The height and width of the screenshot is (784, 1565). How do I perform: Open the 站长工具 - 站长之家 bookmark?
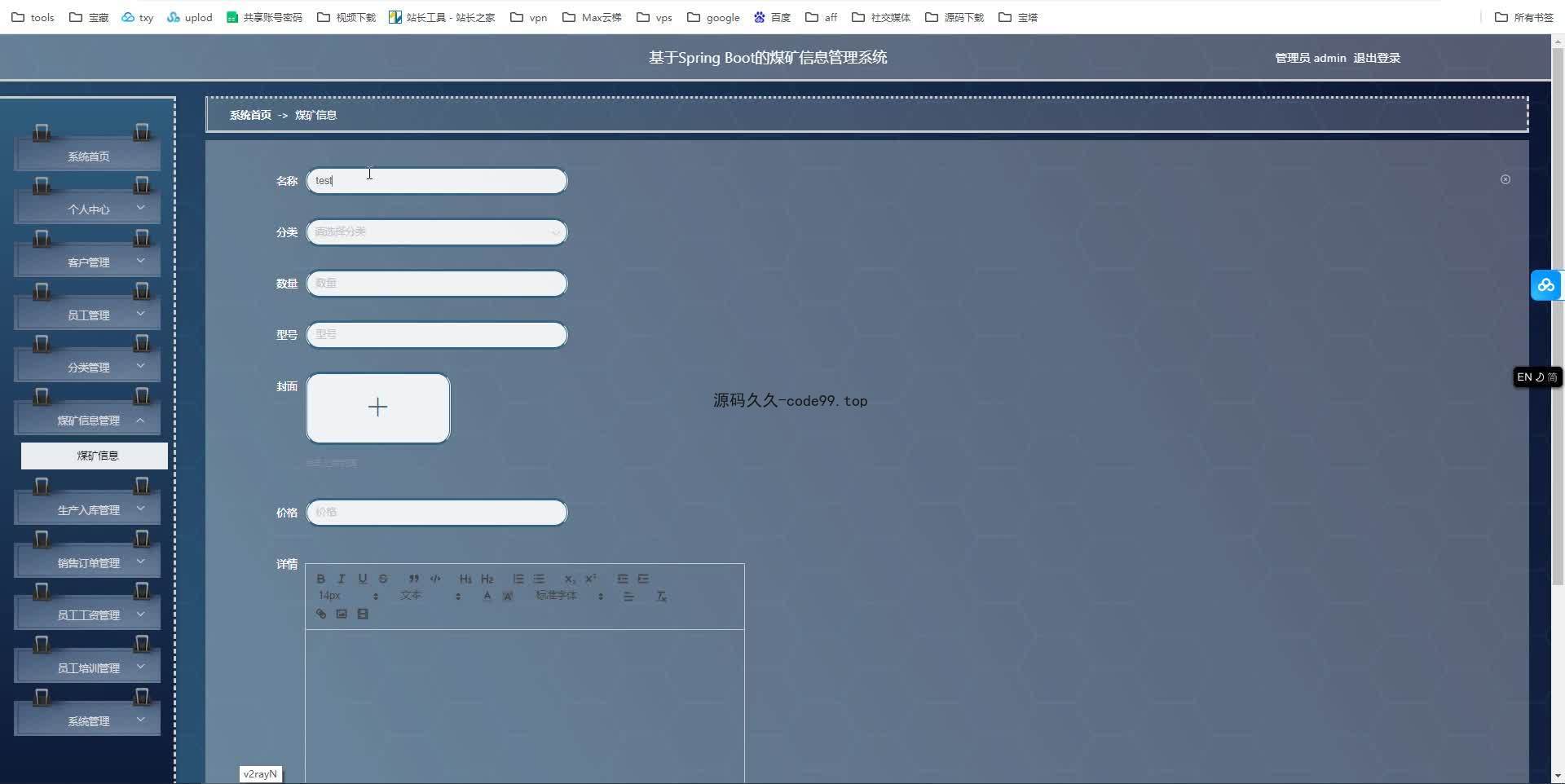pyautogui.click(x=442, y=17)
